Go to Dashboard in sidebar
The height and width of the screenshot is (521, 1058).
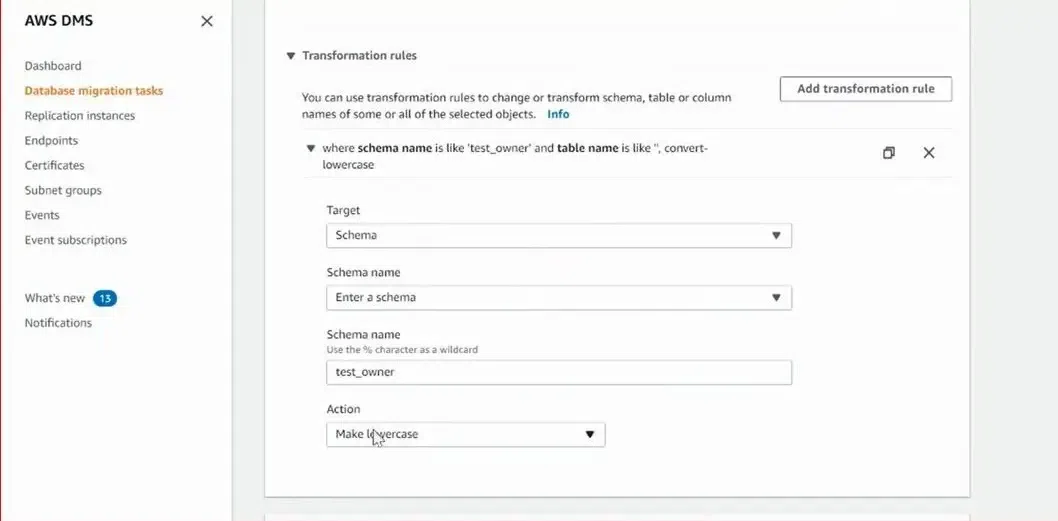pos(53,66)
